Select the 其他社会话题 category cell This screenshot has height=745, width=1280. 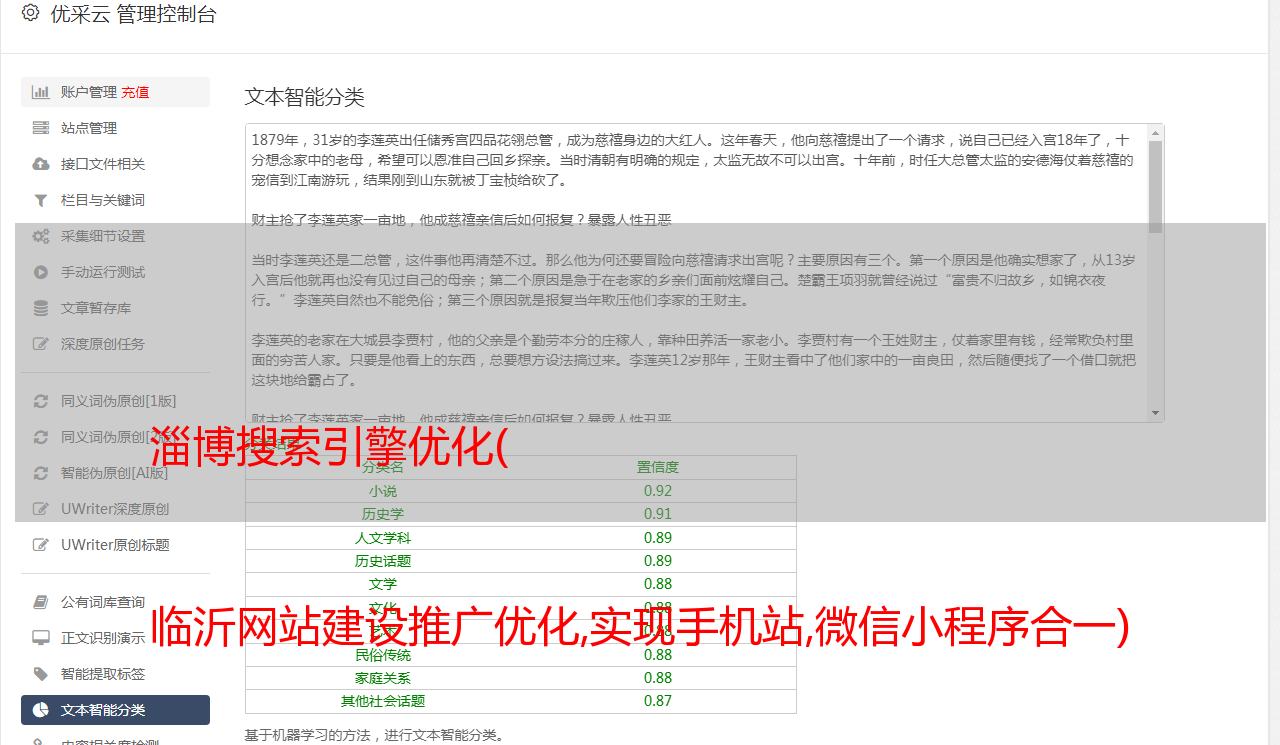(383, 701)
